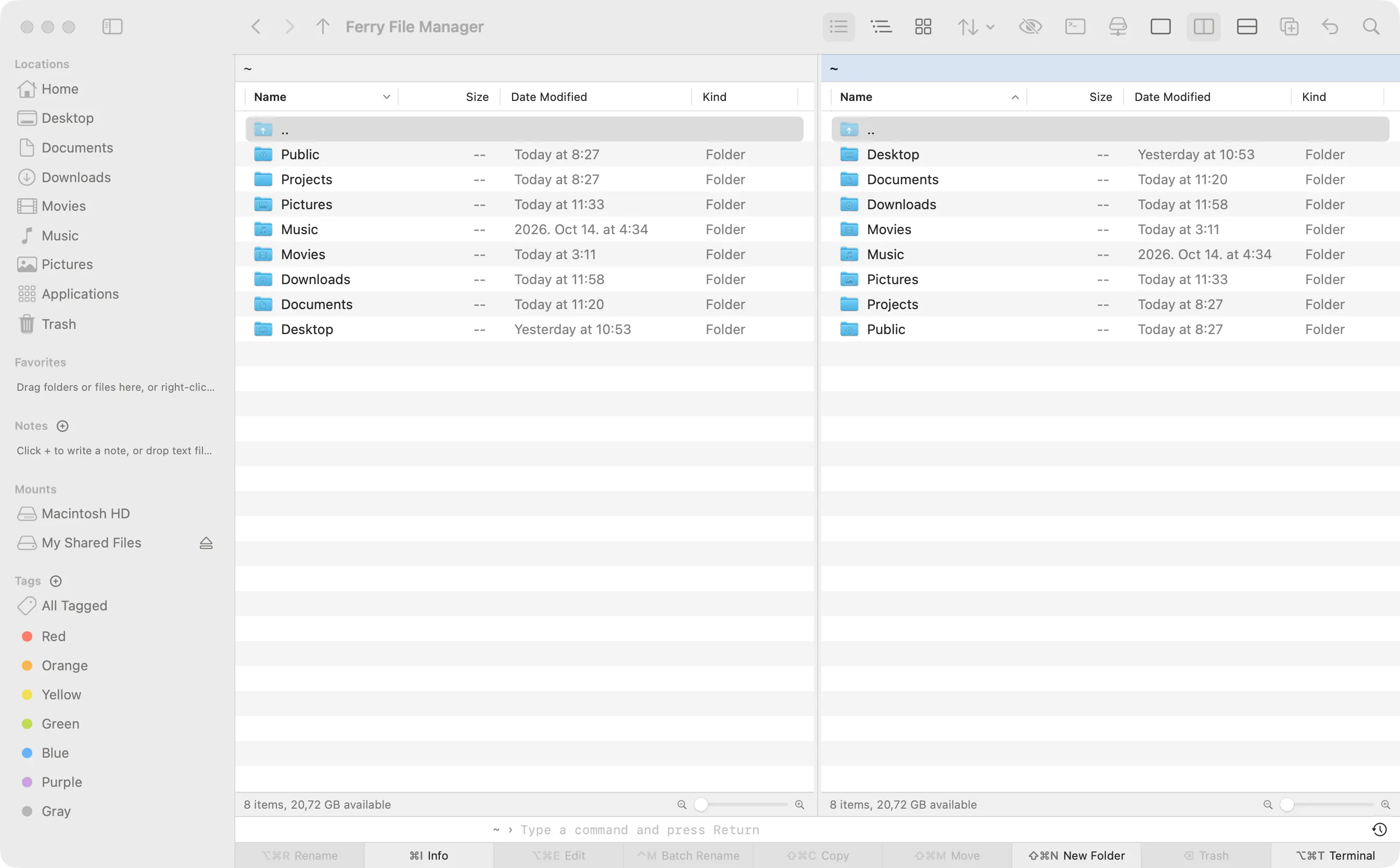Toggle the sidebar visibility icon
This screenshot has height=868, width=1400.
pos(112,27)
